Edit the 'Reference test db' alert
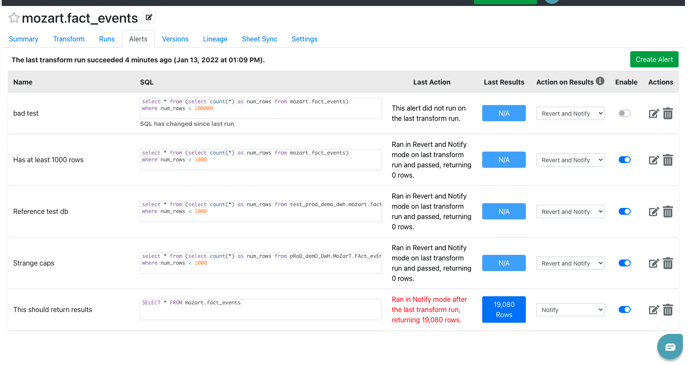 click(x=653, y=212)
